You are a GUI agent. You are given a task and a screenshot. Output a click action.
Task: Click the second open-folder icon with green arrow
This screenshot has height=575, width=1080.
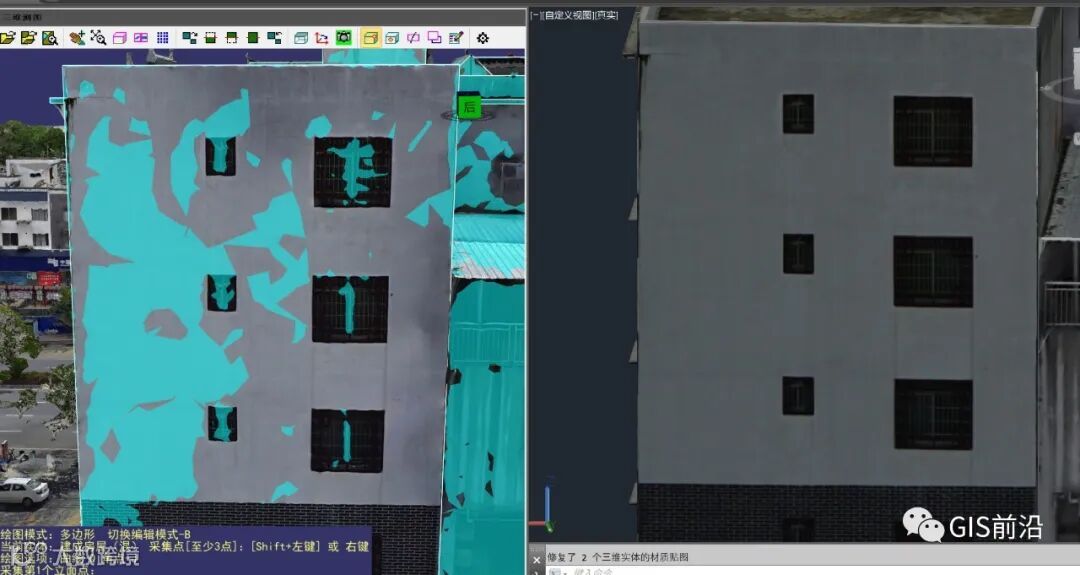click(28, 38)
